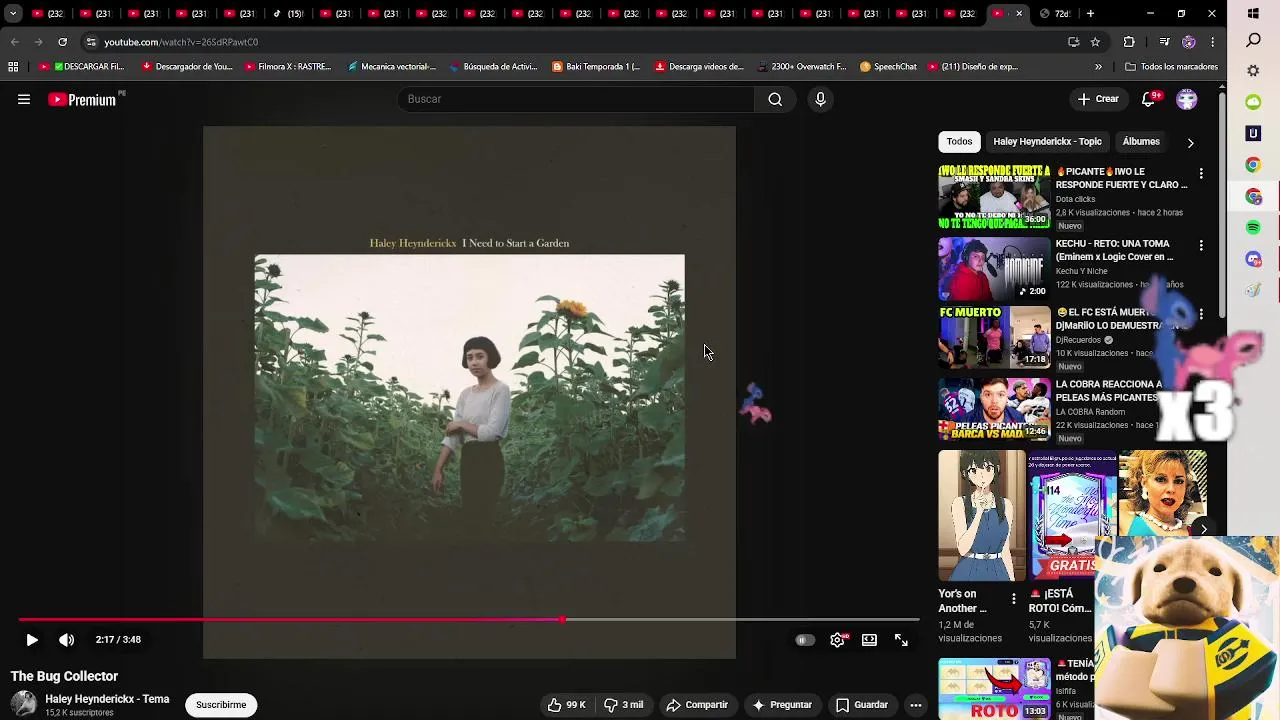Open Yor's on Another anime thumbnail
The width and height of the screenshot is (1280, 720).
pyautogui.click(x=982, y=515)
